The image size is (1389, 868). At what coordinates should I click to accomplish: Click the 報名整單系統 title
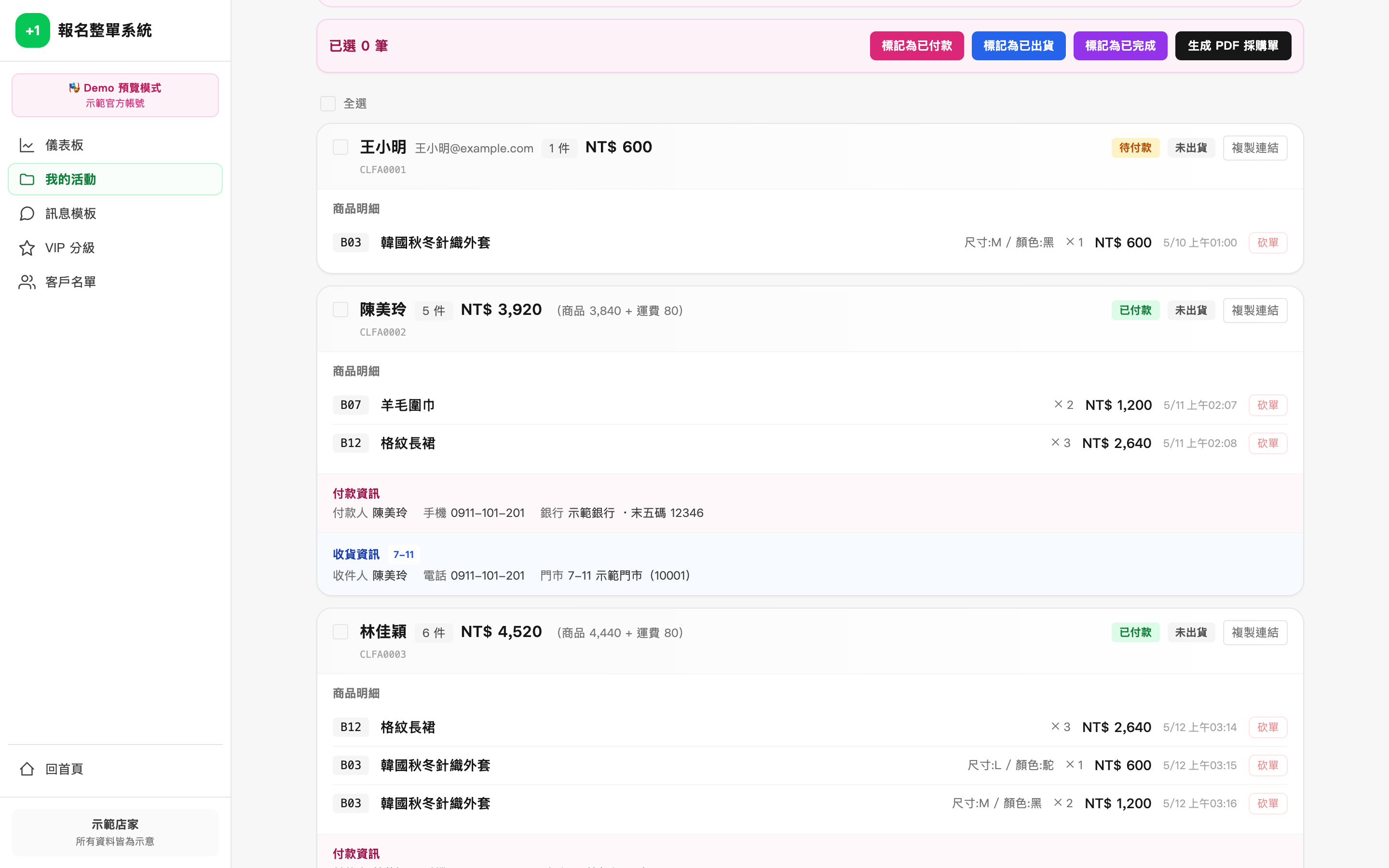[x=105, y=30]
